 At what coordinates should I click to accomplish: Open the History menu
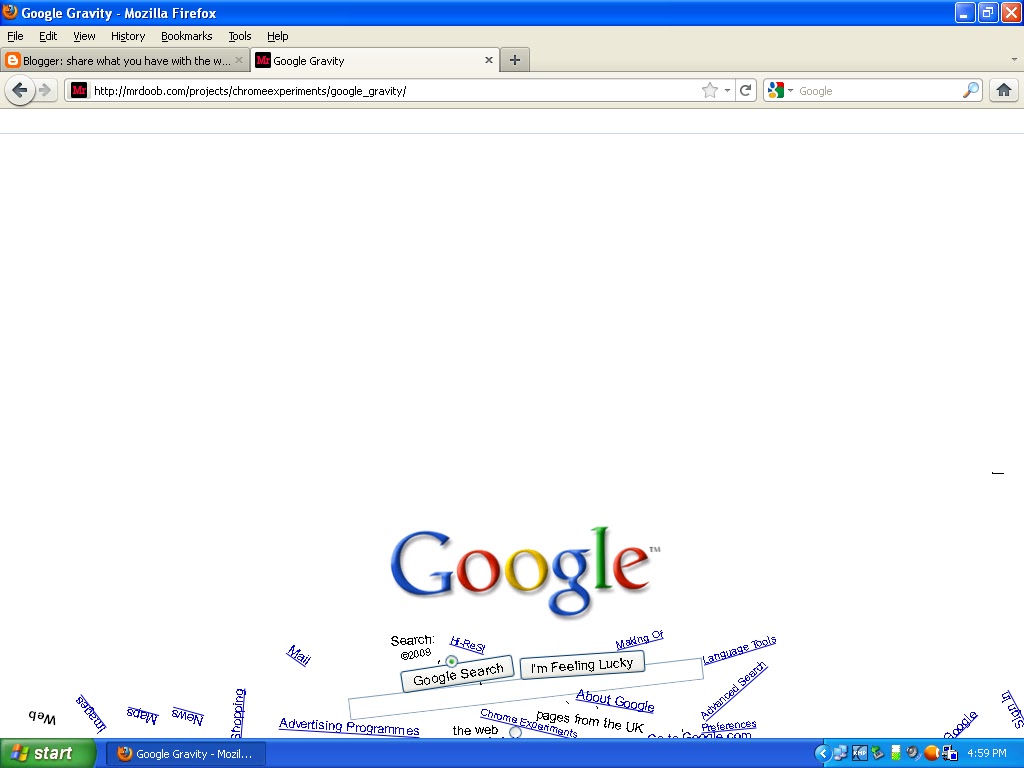(127, 36)
